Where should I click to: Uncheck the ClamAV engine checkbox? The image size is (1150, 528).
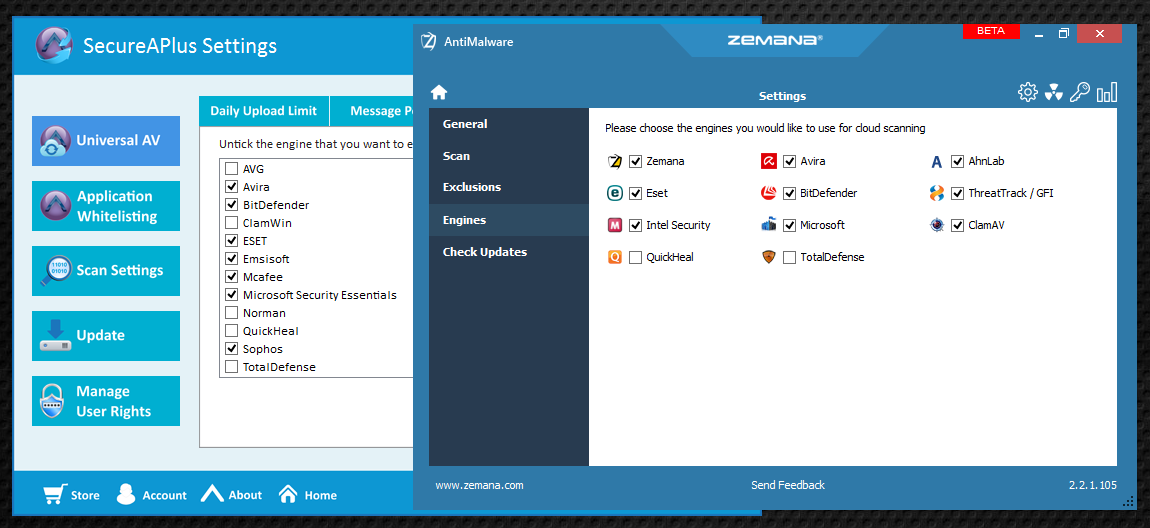click(x=957, y=225)
